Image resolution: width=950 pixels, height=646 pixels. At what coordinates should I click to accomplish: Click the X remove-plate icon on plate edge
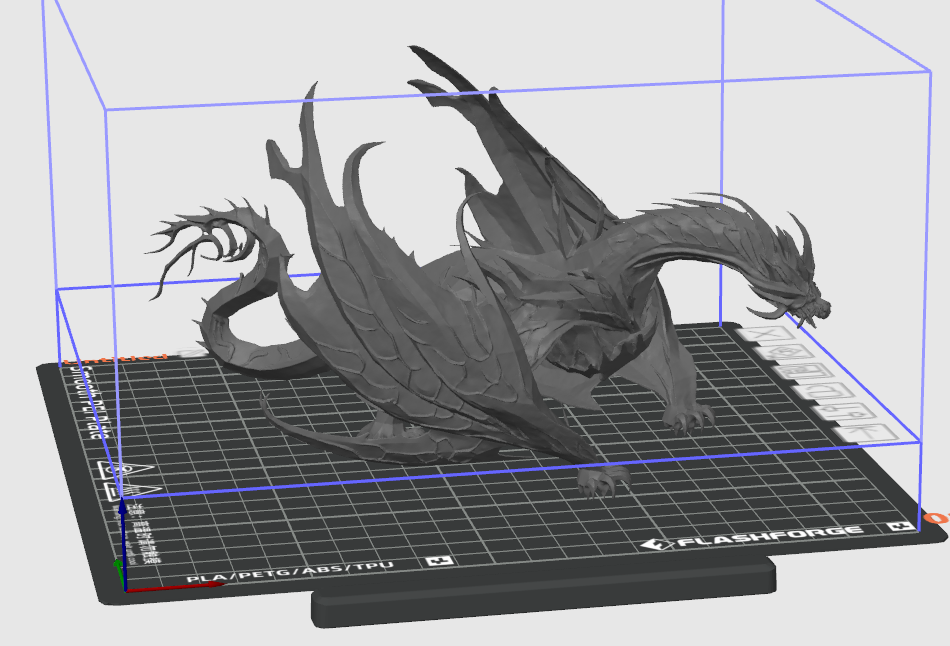click(764, 333)
